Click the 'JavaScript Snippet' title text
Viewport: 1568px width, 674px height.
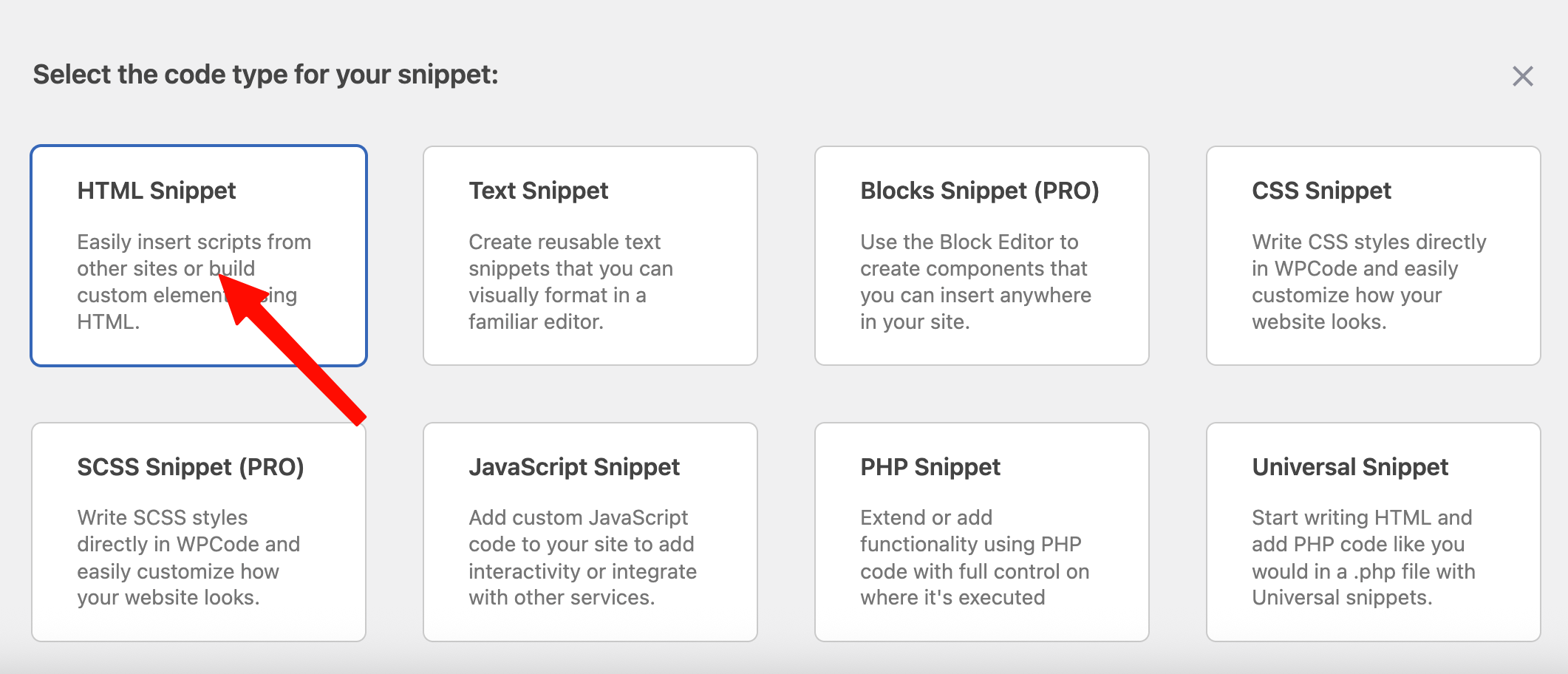574,467
